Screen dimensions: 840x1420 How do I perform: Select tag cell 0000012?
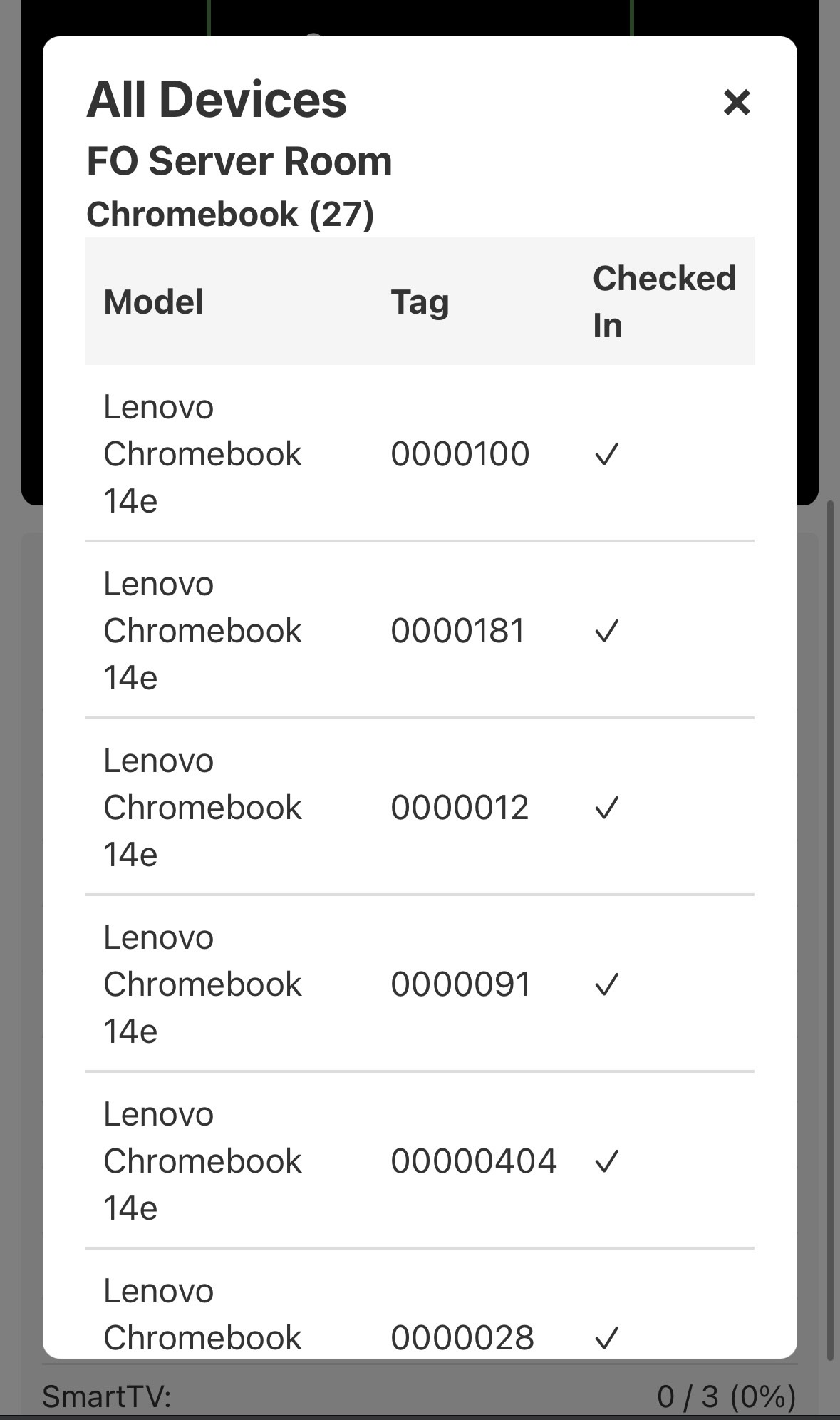pos(460,808)
